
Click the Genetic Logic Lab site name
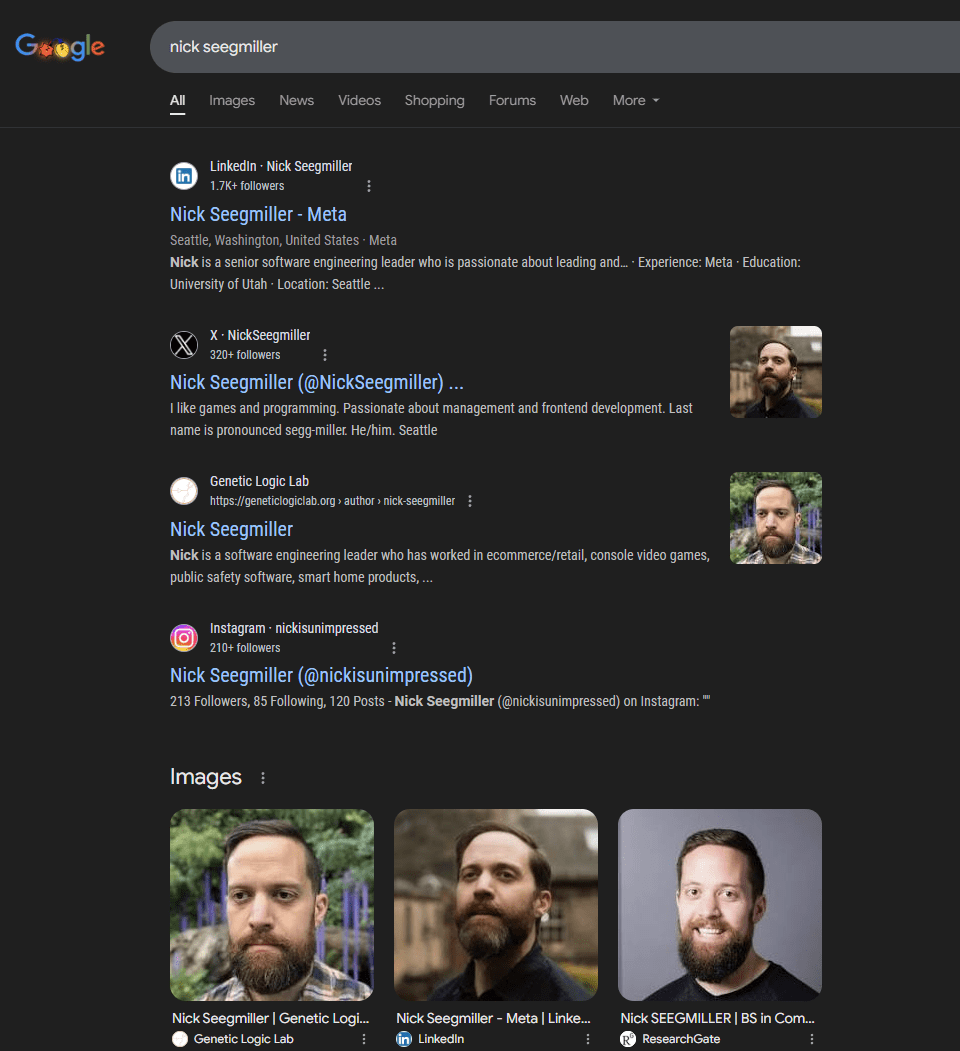click(259, 481)
